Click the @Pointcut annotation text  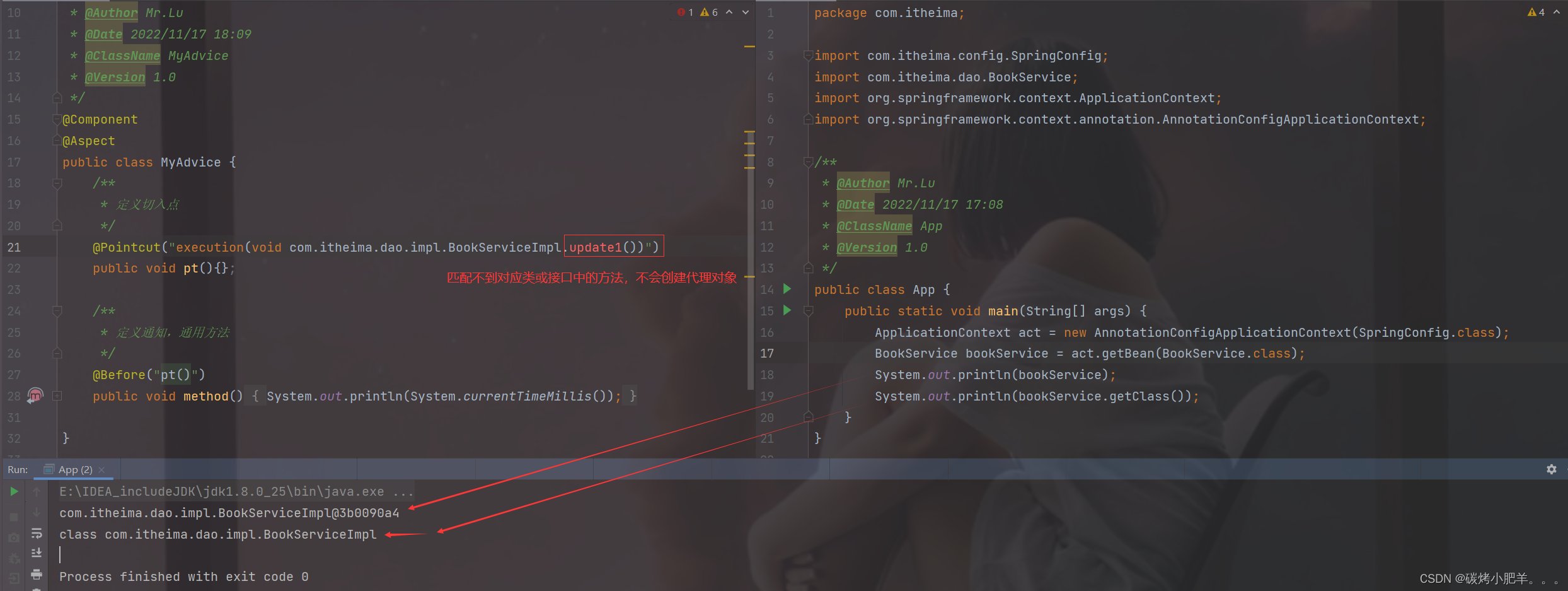point(127,247)
